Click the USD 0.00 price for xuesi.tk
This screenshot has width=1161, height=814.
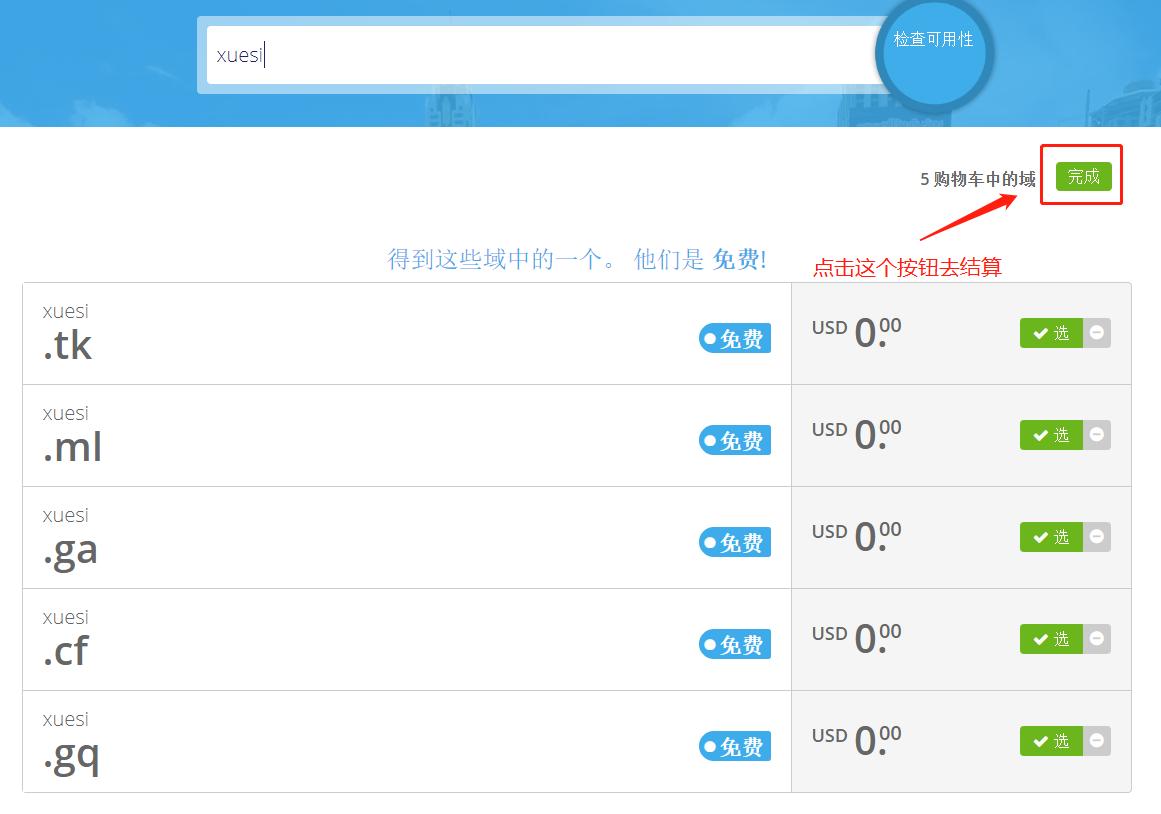click(x=857, y=332)
